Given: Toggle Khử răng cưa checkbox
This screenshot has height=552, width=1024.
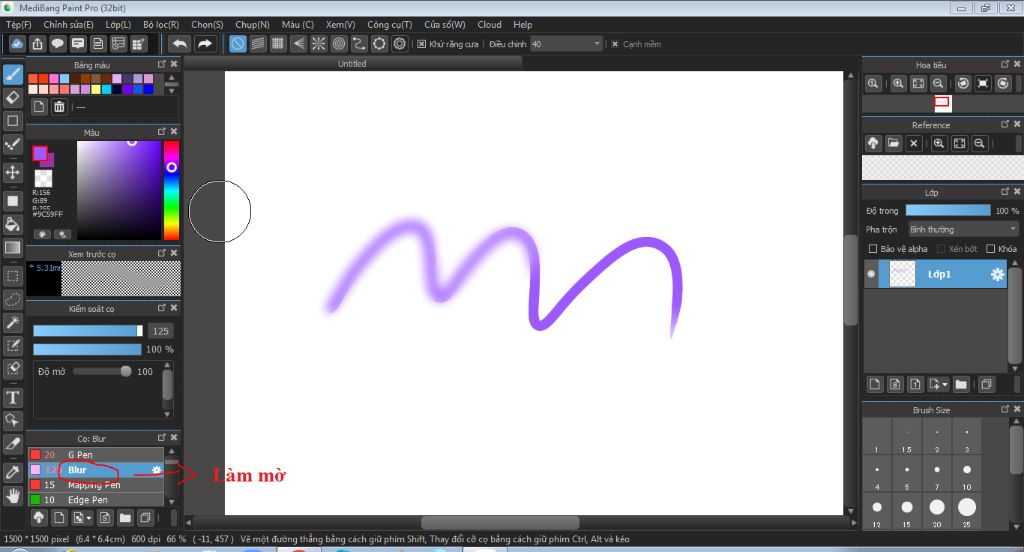Looking at the screenshot, I should (x=421, y=44).
